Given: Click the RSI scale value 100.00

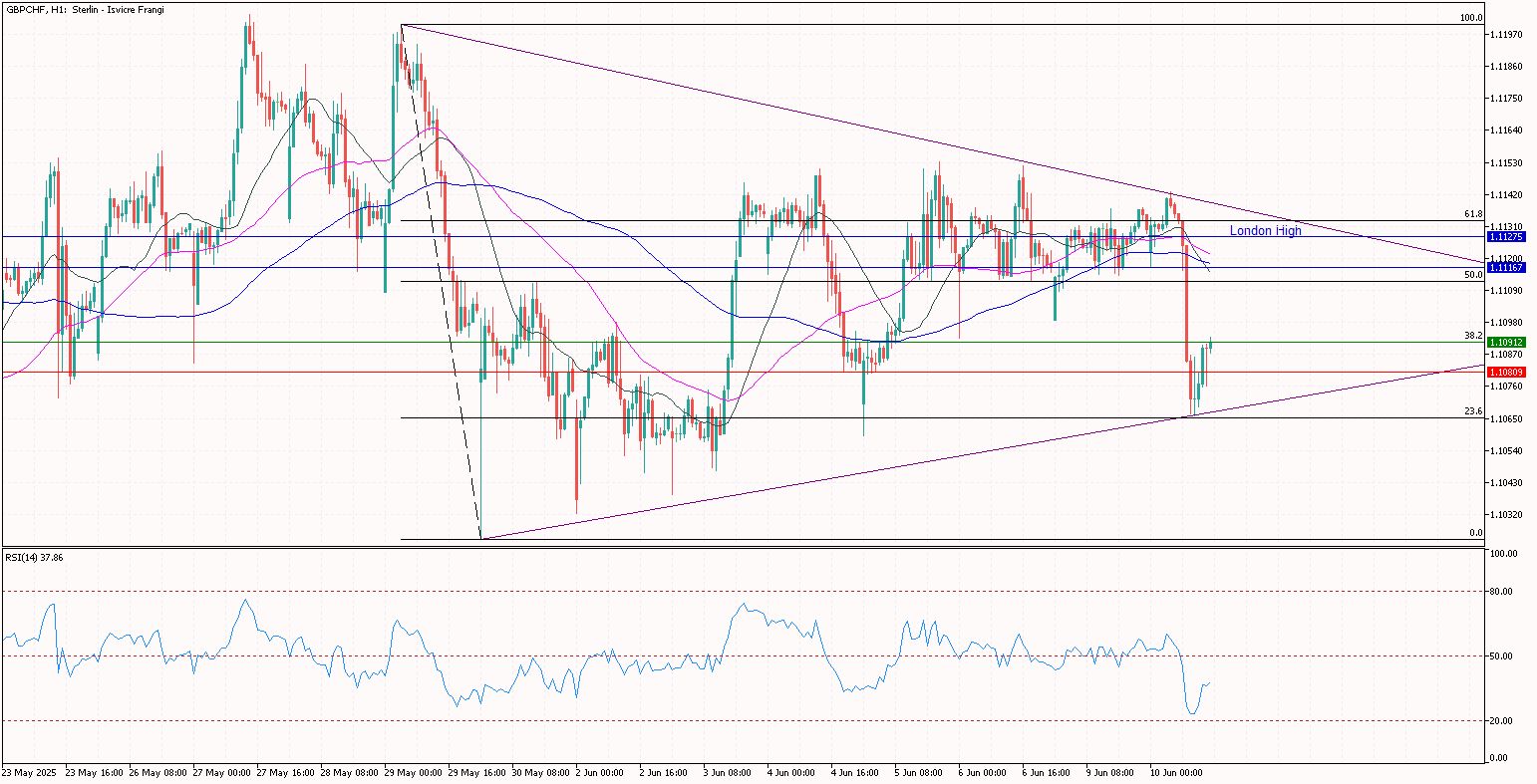Looking at the screenshot, I should 1505,554.
